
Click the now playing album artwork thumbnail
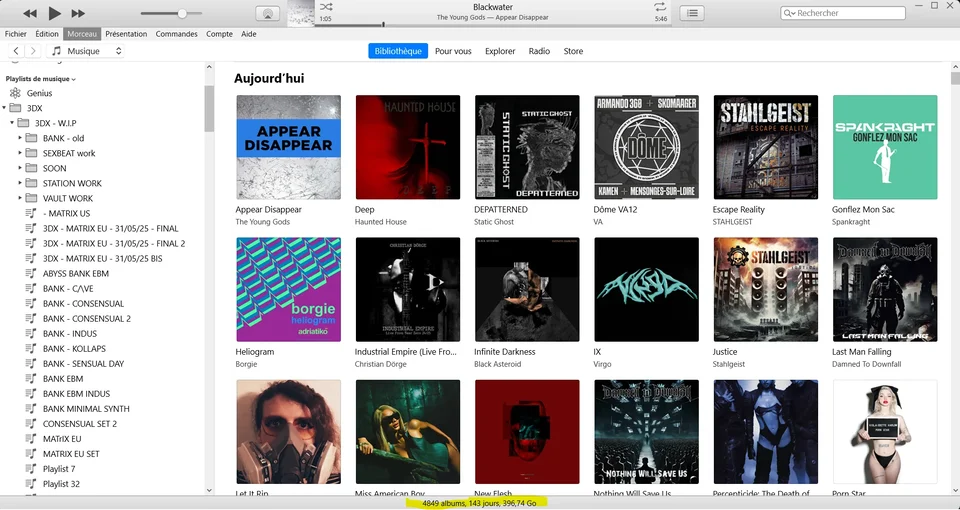pyautogui.click(x=301, y=13)
